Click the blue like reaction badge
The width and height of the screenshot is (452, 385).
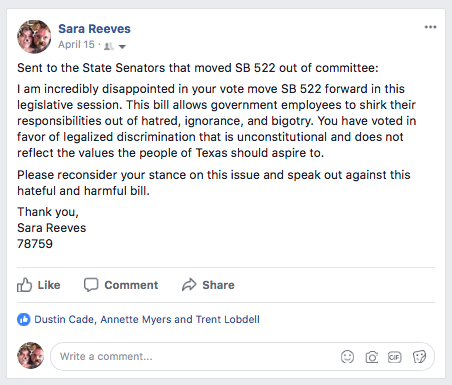tap(24, 320)
